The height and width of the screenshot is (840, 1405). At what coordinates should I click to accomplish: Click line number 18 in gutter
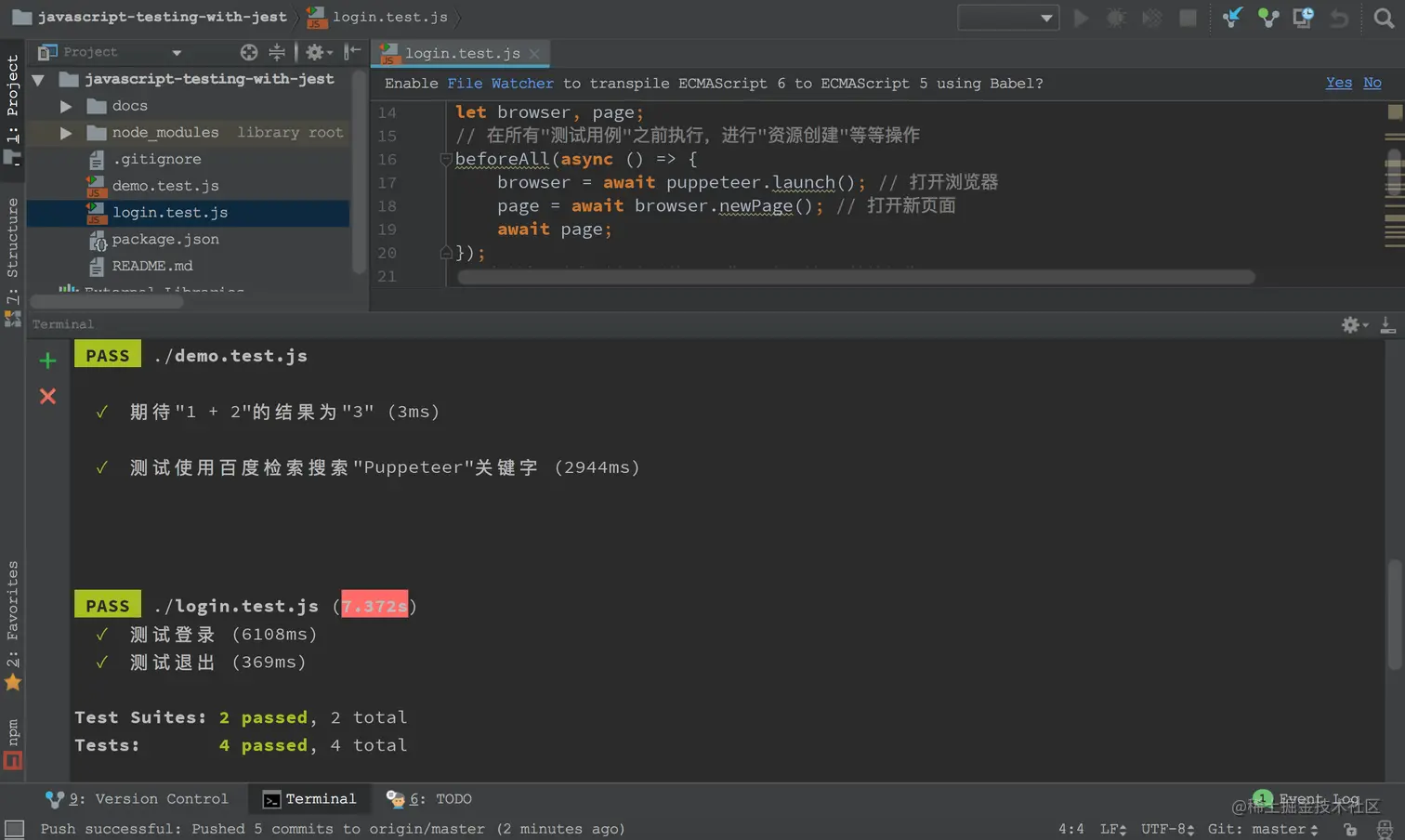[x=387, y=206]
